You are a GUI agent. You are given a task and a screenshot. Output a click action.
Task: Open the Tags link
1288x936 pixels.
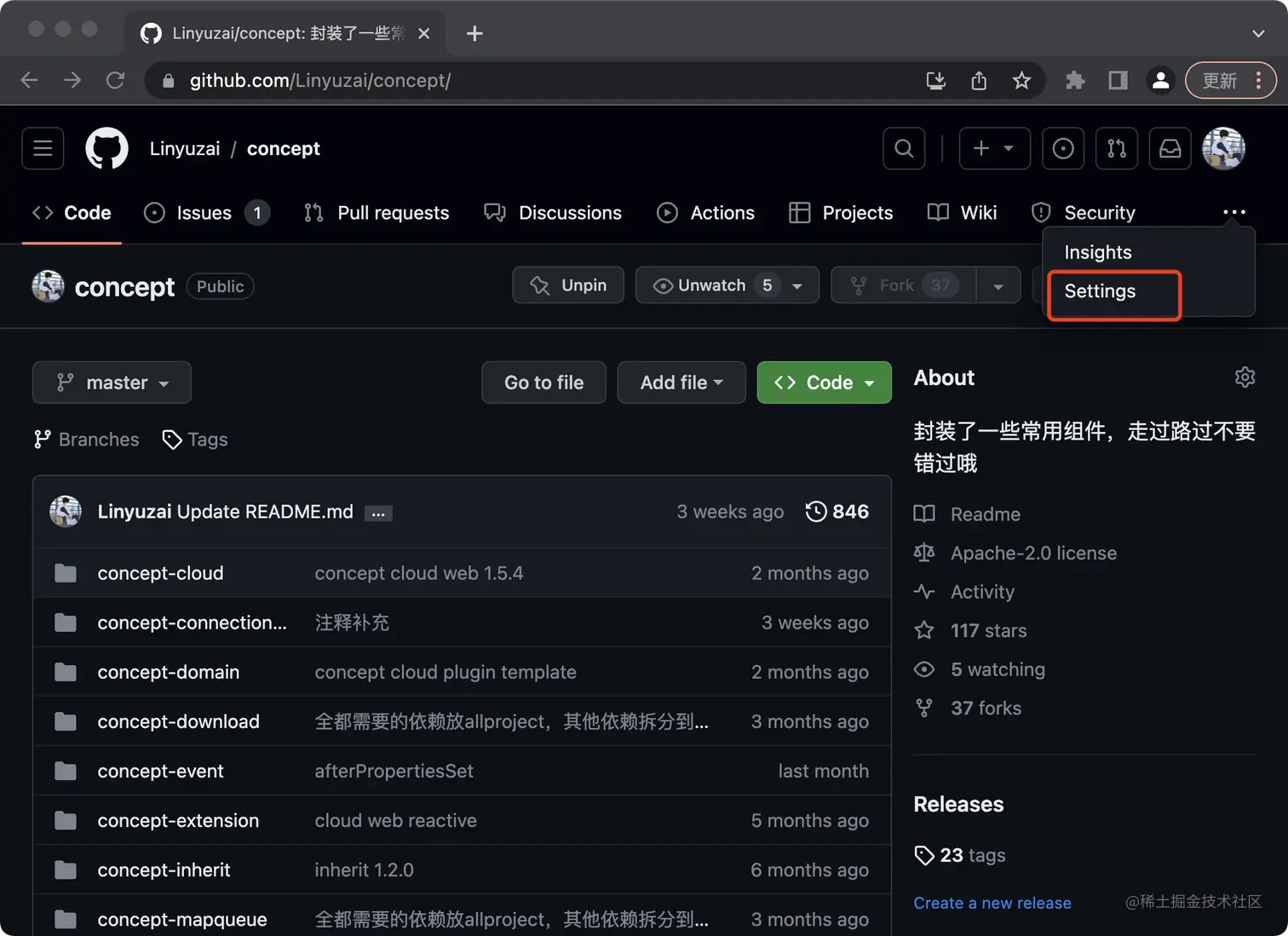pos(195,439)
